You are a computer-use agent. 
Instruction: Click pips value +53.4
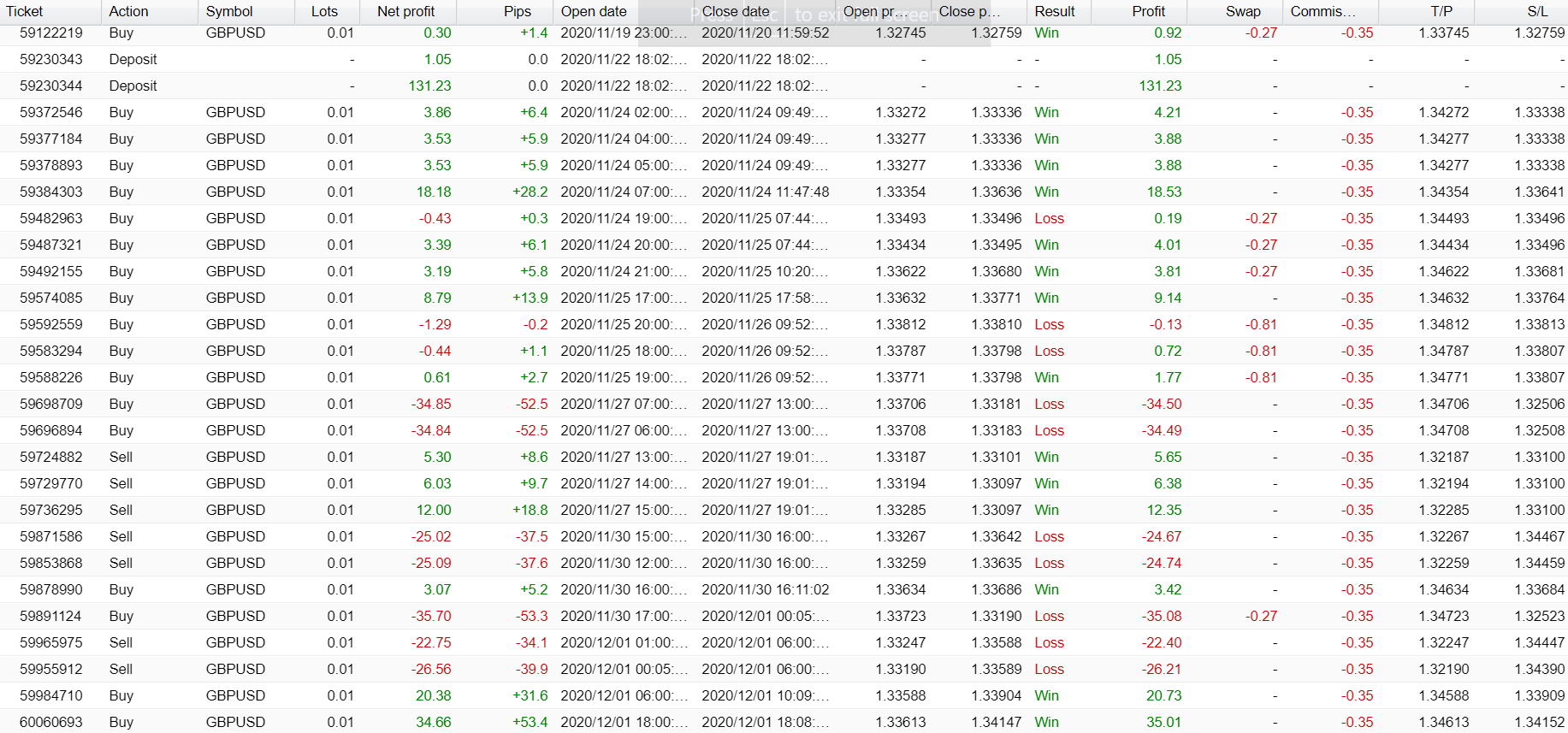tap(530, 722)
